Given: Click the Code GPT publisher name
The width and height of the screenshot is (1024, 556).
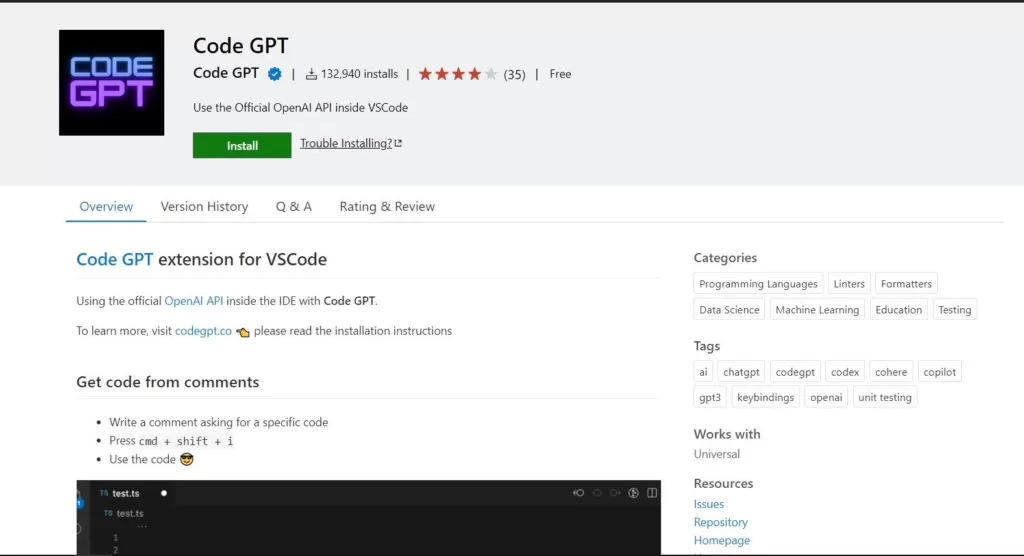Looking at the screenshot, I should (226, 73).
